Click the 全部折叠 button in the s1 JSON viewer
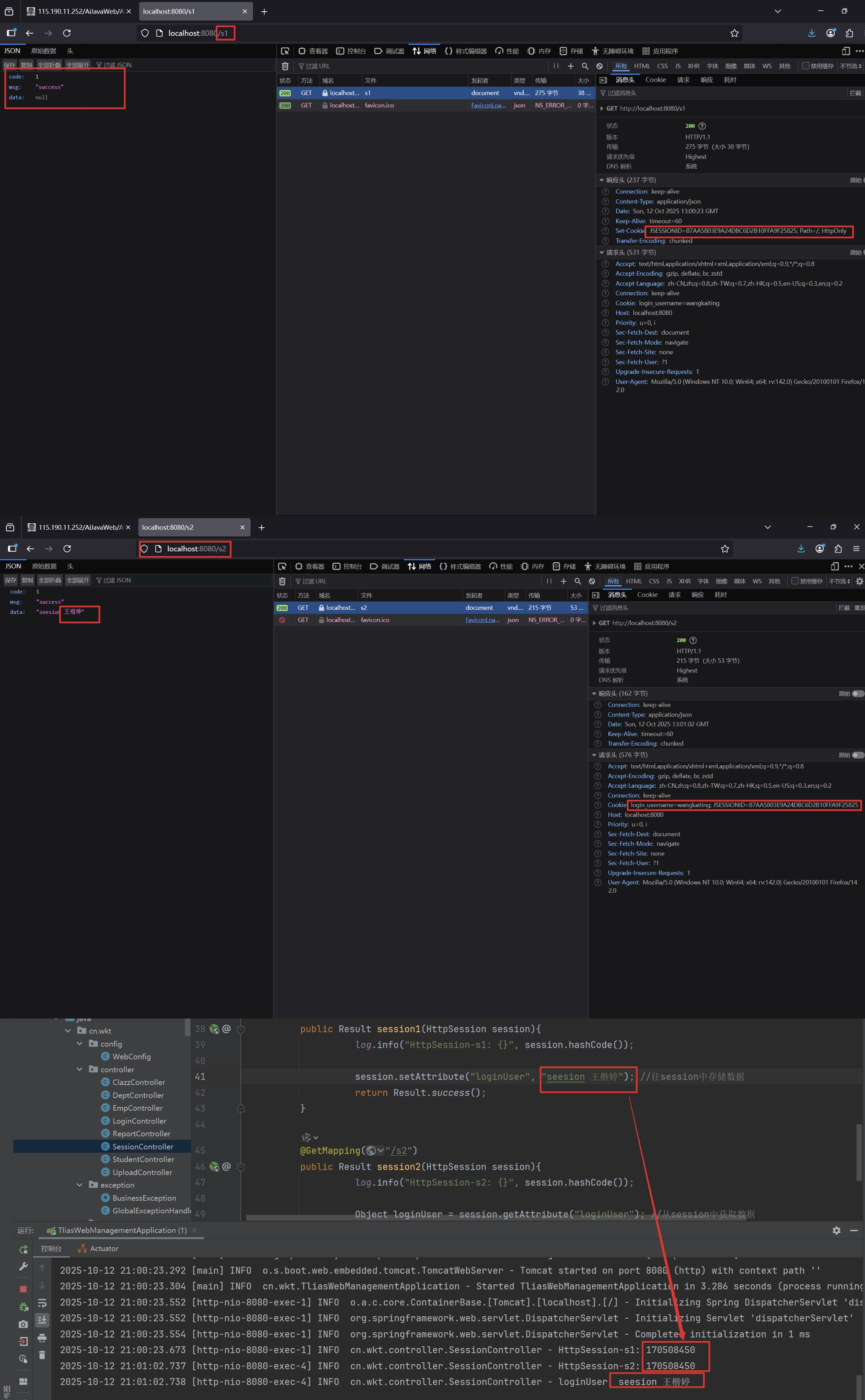Viewport: 865px width, 1400px height. click(x=49, y=65)
